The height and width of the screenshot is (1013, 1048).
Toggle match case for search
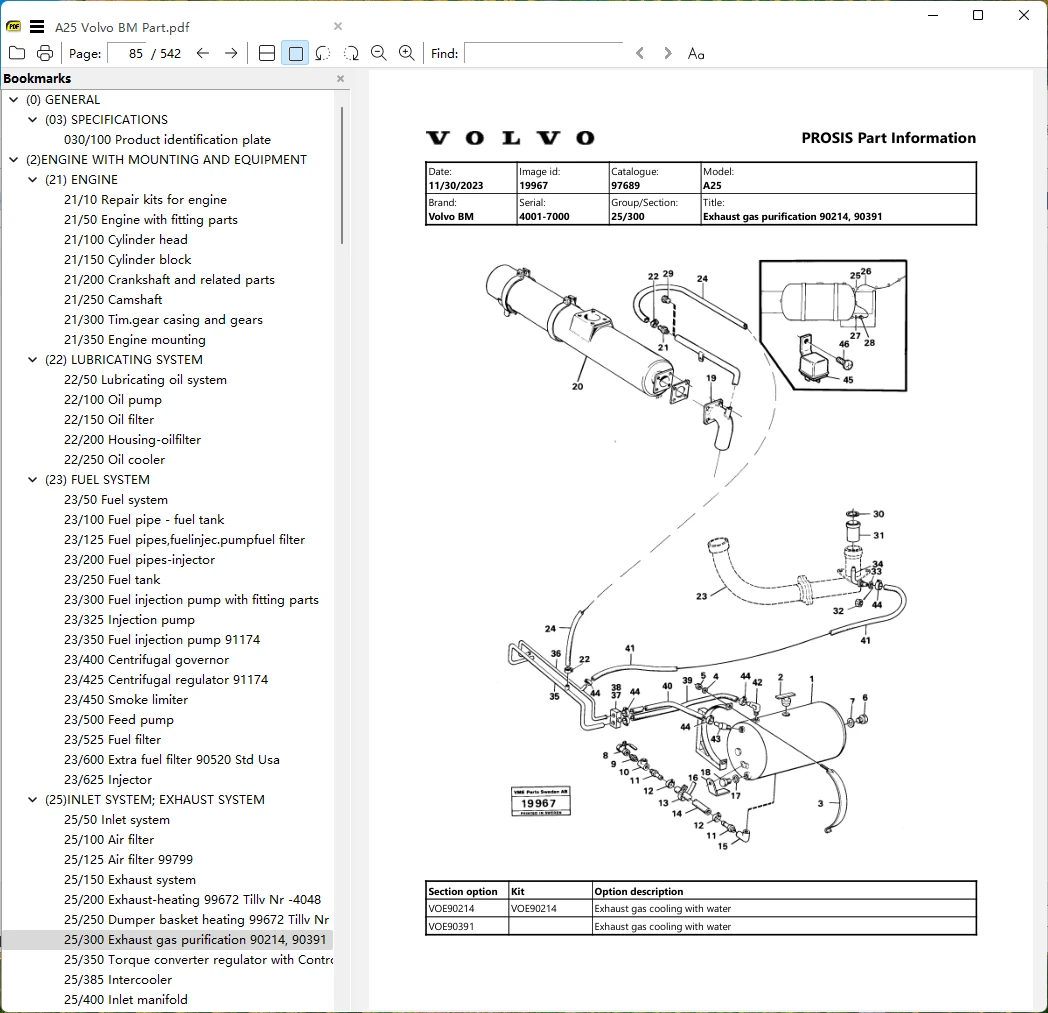click(696, 53)
